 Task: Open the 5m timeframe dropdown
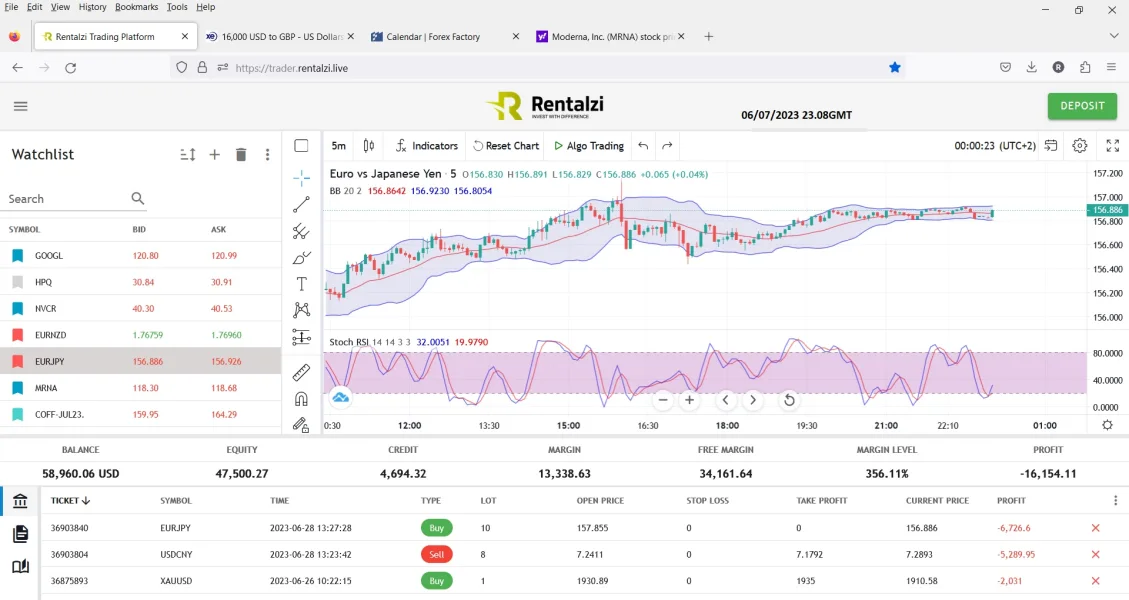pyautogui.click(x=339, y=146)
